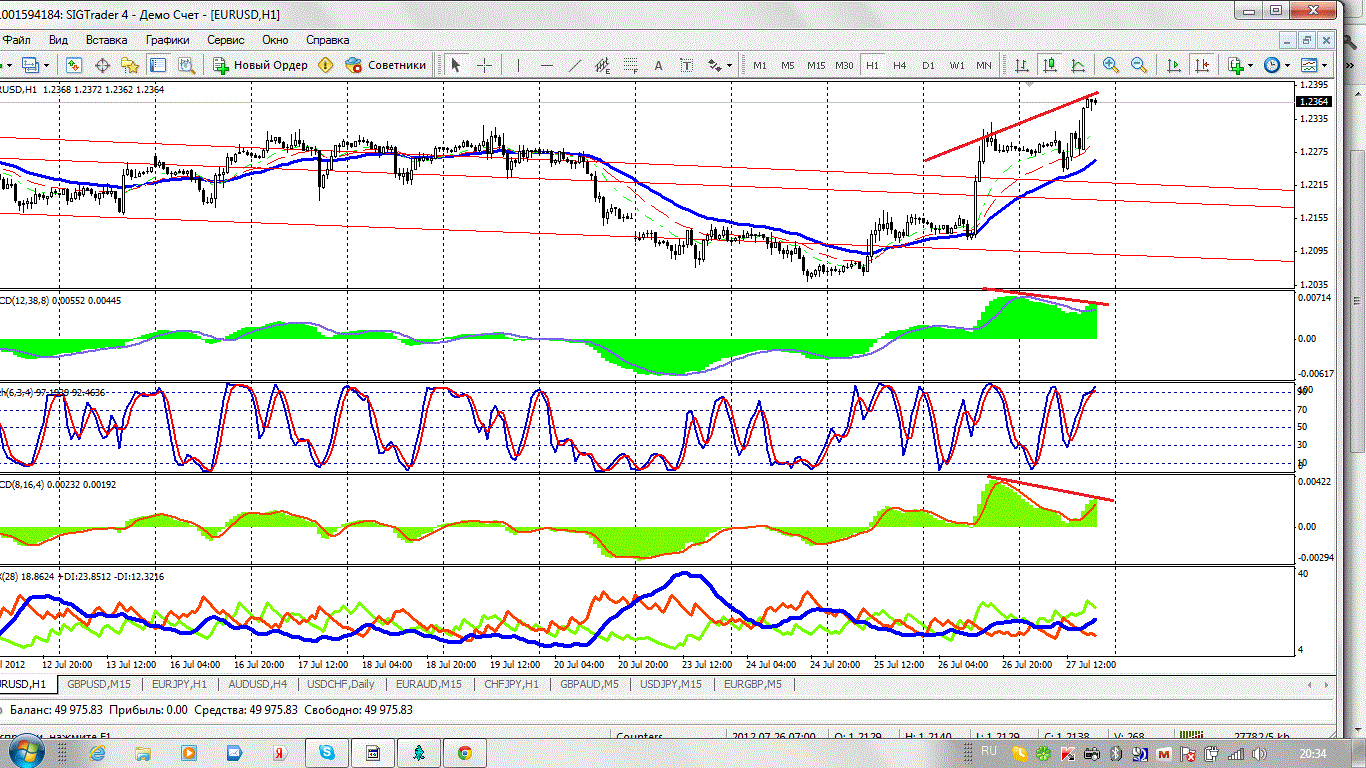
Task: Select the text label tool (A)
Action: coord(658,65)
